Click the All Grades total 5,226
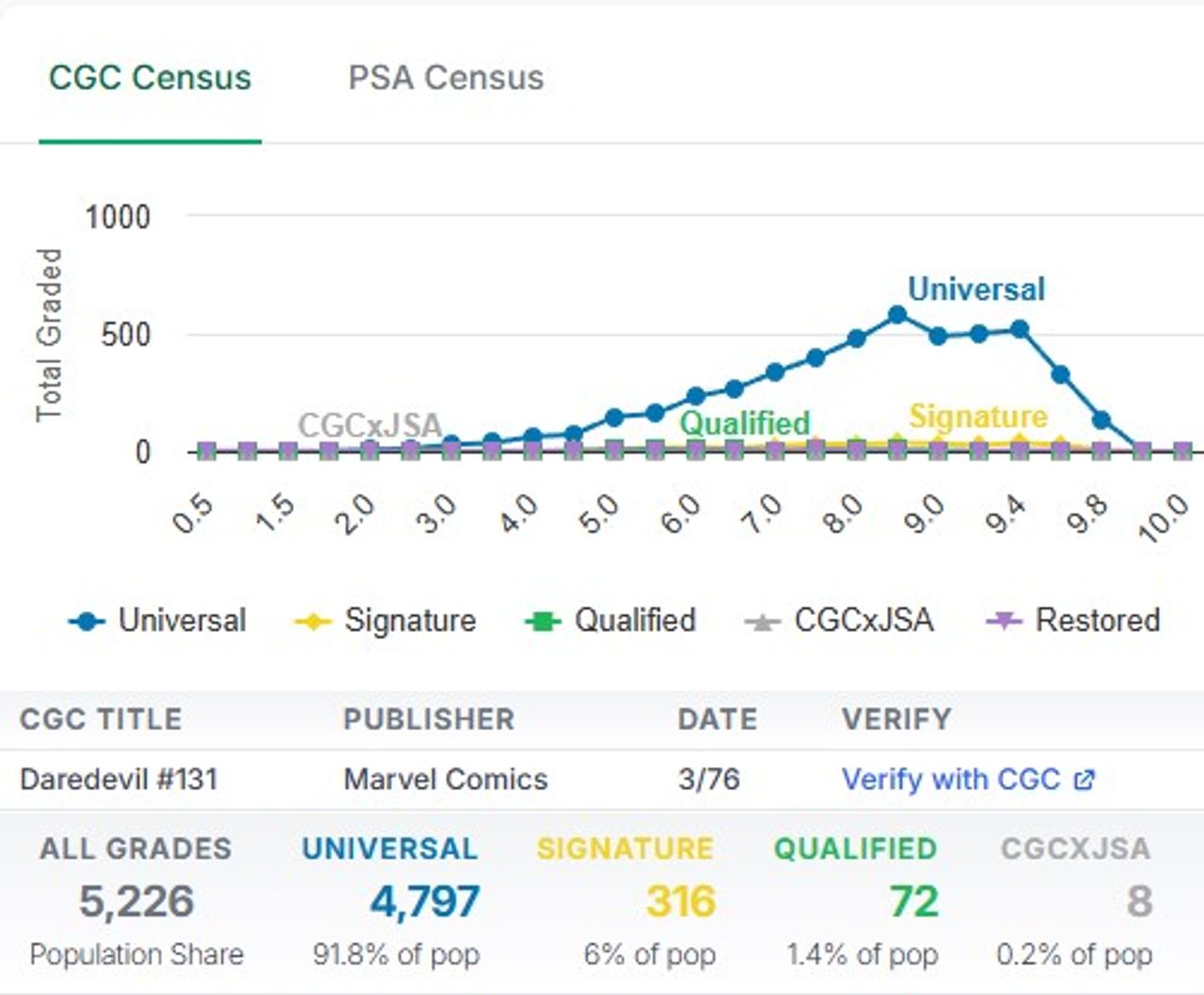The height and width of the screenshot is (995, 1204). [x=136, y=902]
